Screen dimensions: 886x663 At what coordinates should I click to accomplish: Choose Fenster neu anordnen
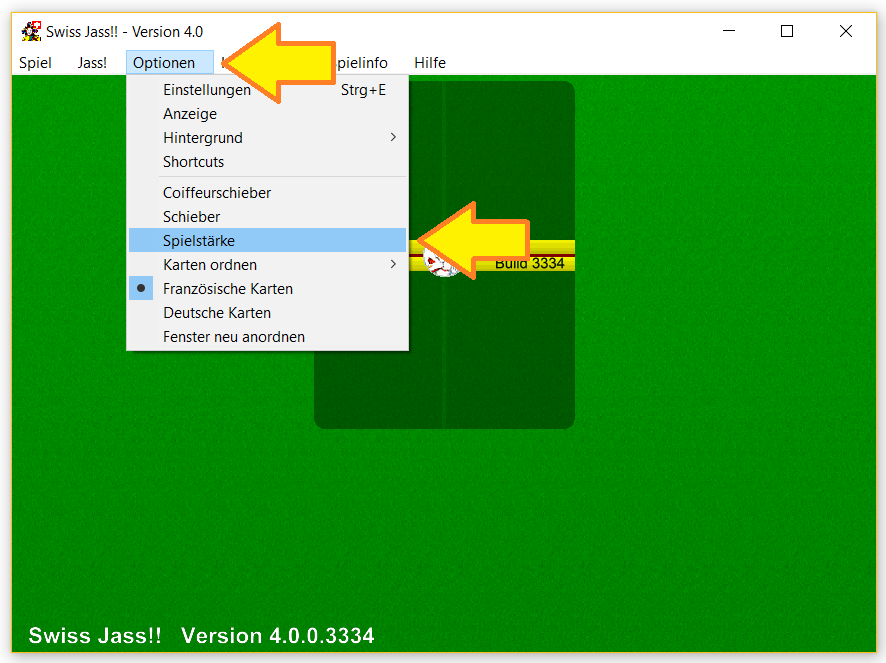(267, 337)
